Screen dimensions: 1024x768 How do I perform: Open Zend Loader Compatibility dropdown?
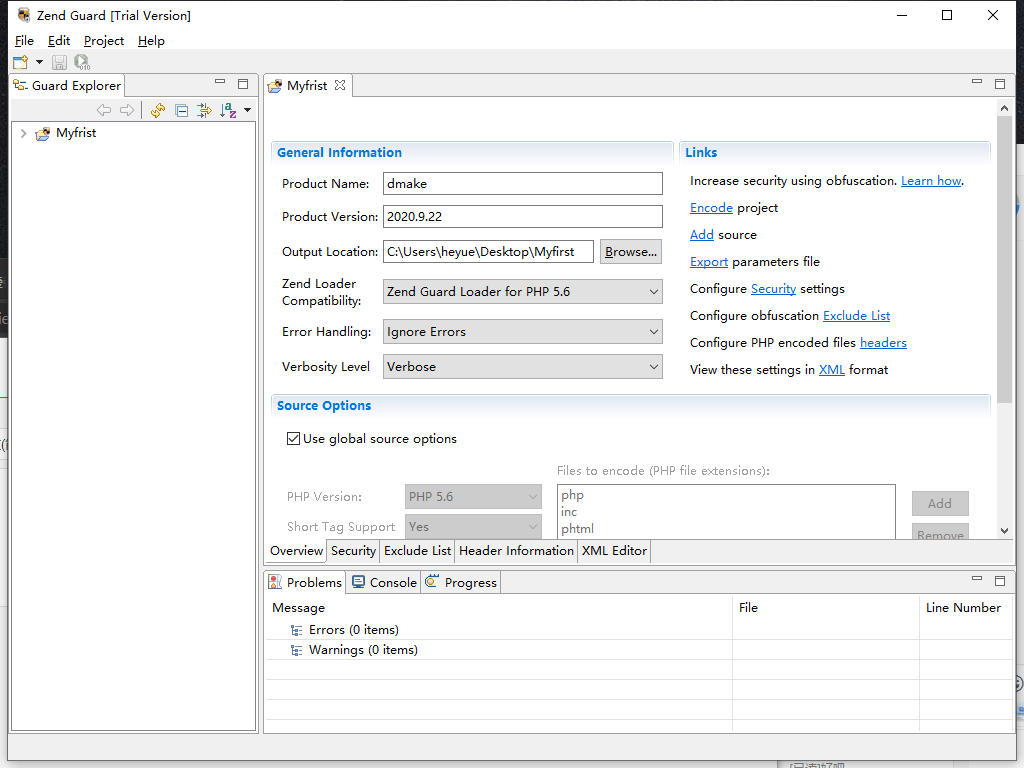(522, 291)
